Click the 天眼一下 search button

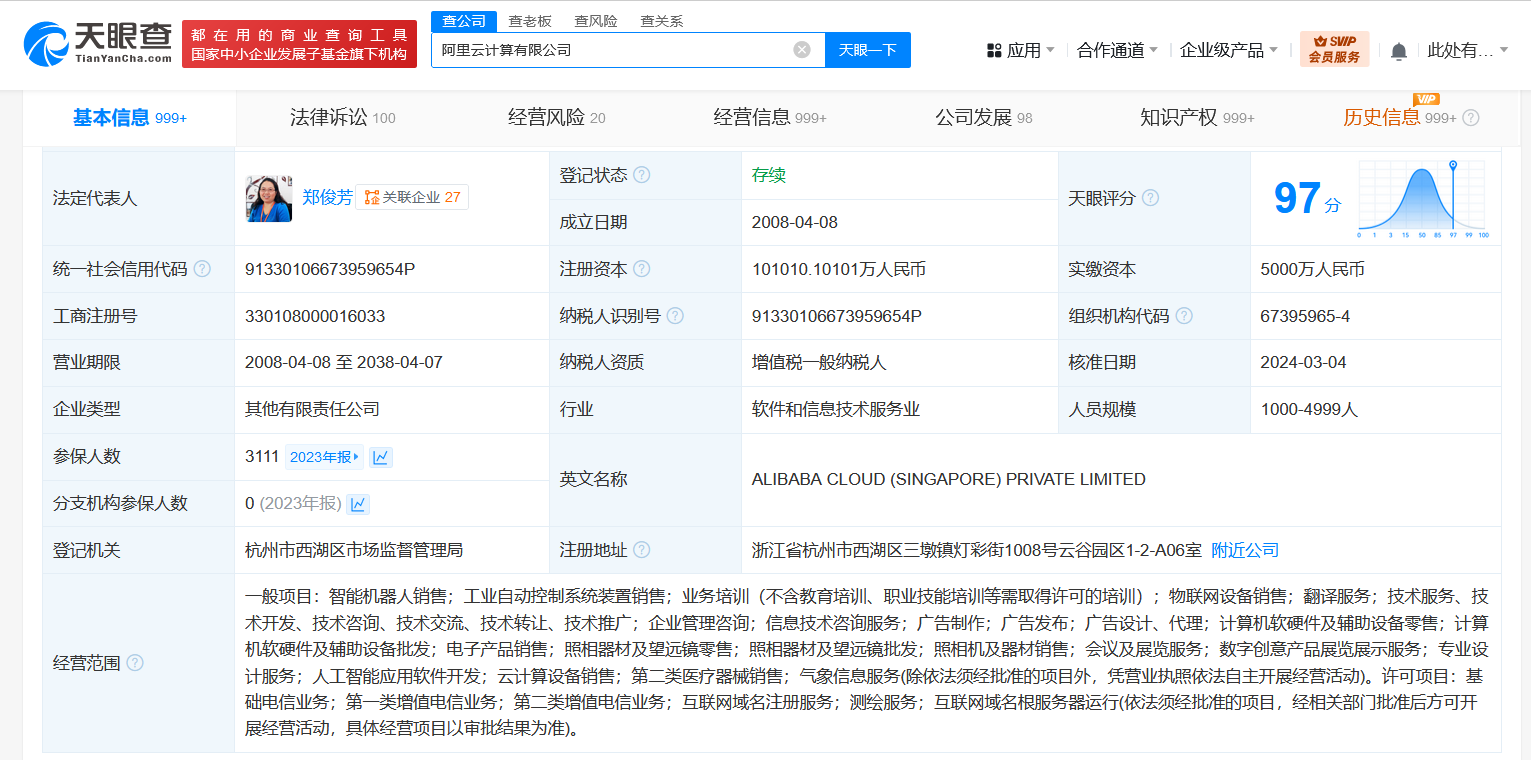pos(867,50)
